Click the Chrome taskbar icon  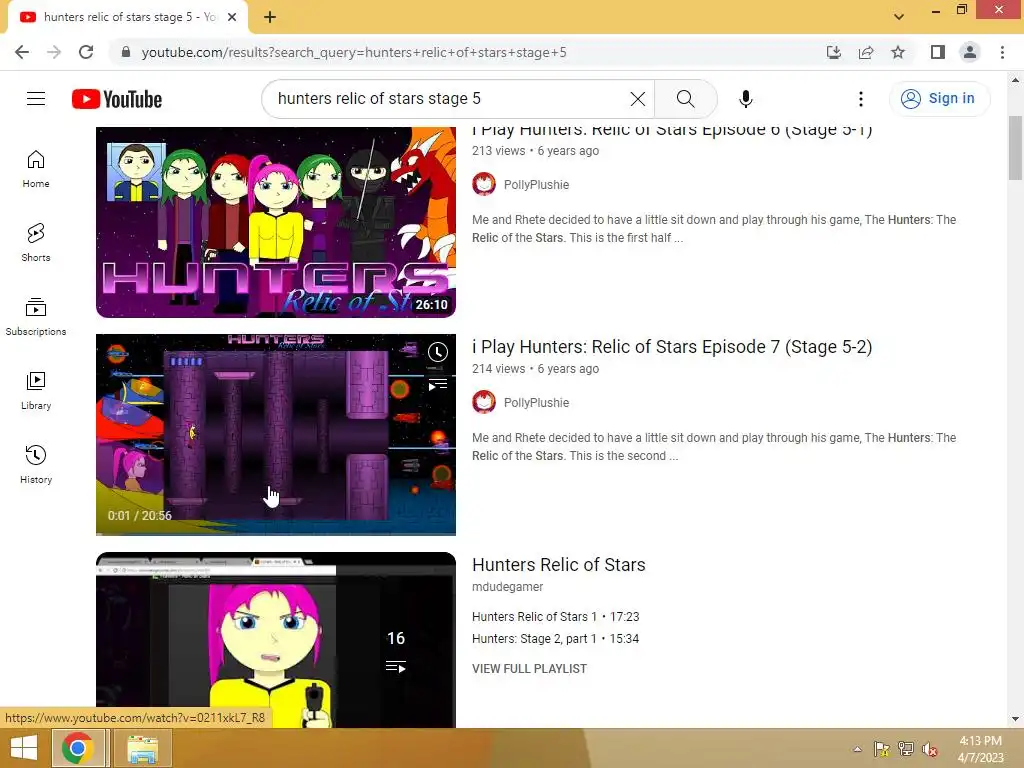coord(78,748)
